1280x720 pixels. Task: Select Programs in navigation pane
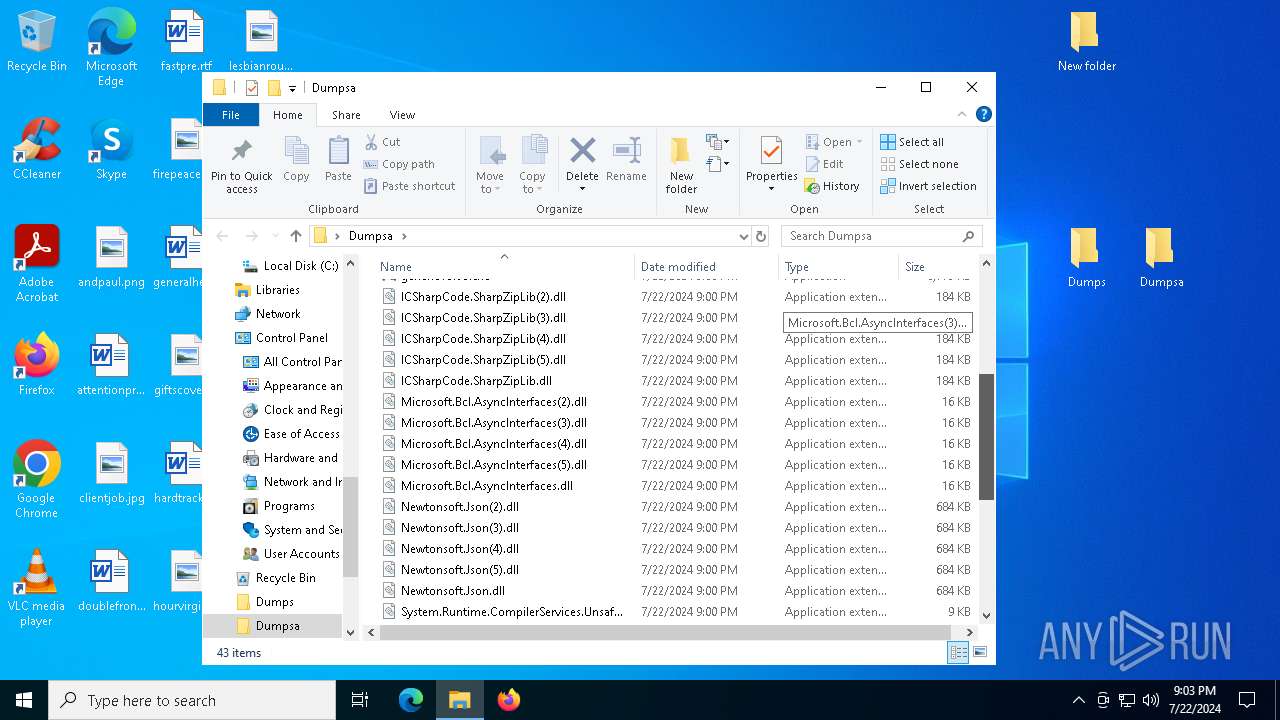point(279,506)
